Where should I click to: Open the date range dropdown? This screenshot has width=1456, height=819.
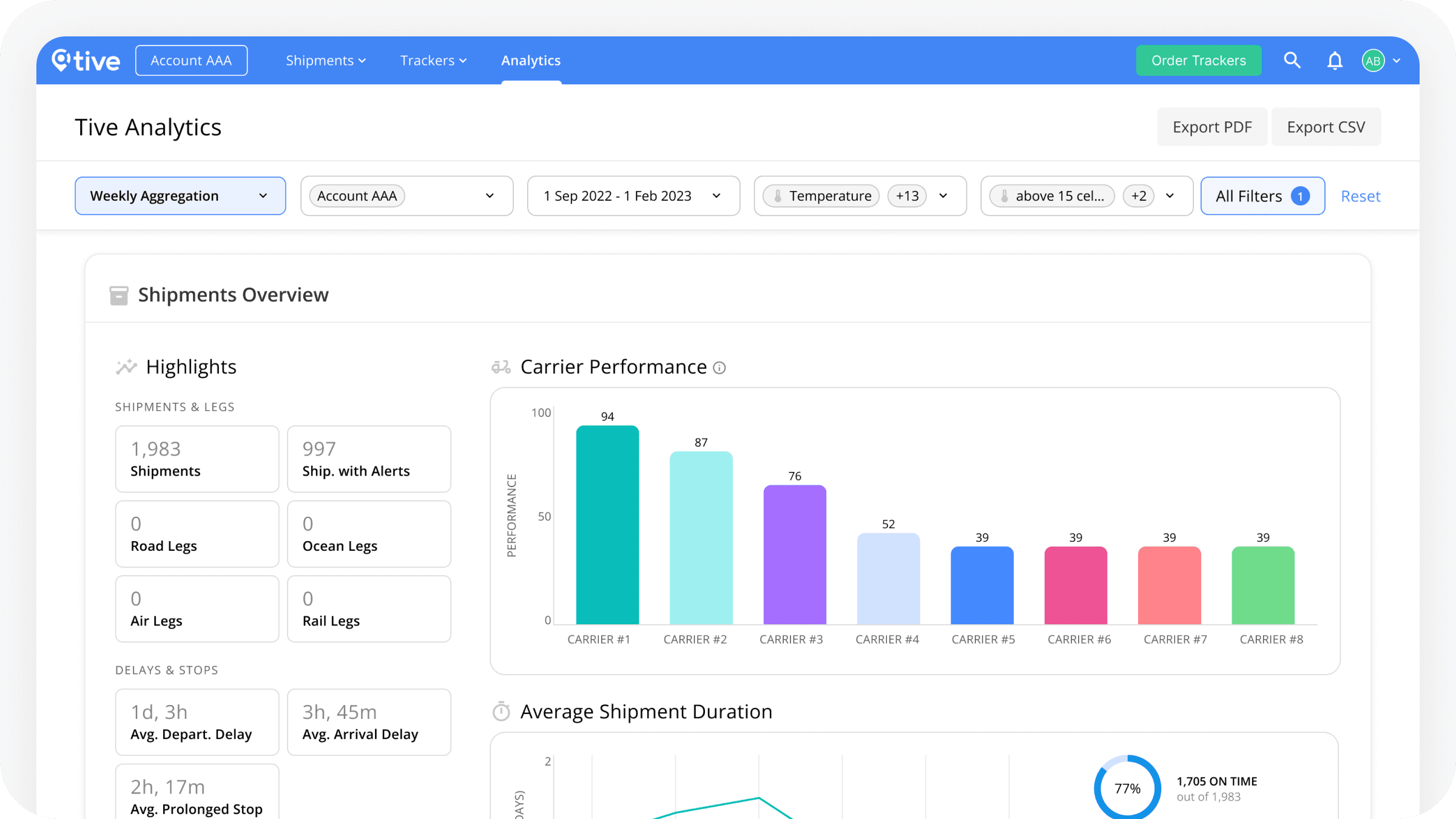coord(633,196)
